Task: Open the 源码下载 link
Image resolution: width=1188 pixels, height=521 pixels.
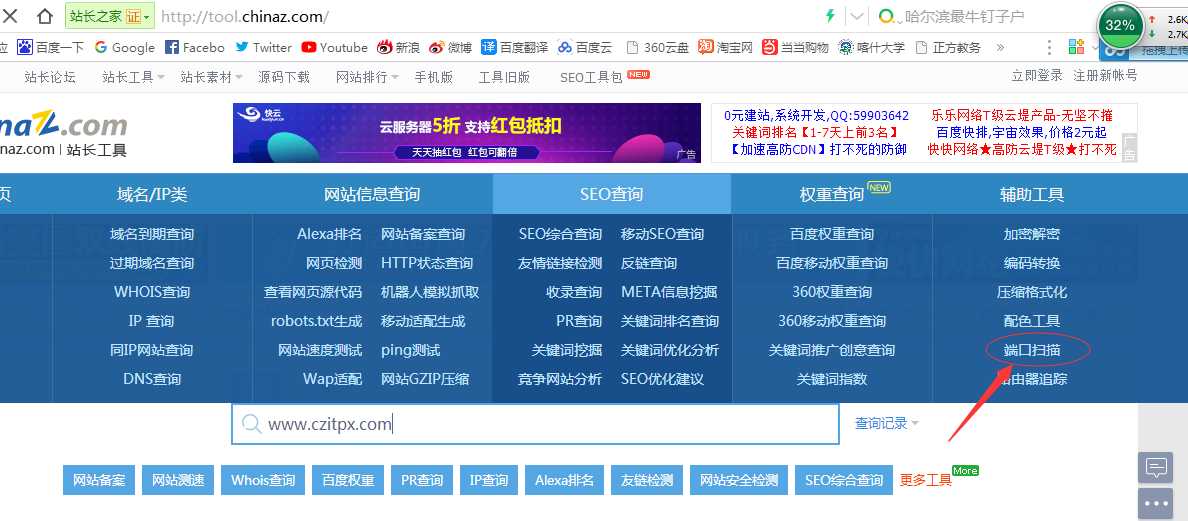Action: point(283,76)
